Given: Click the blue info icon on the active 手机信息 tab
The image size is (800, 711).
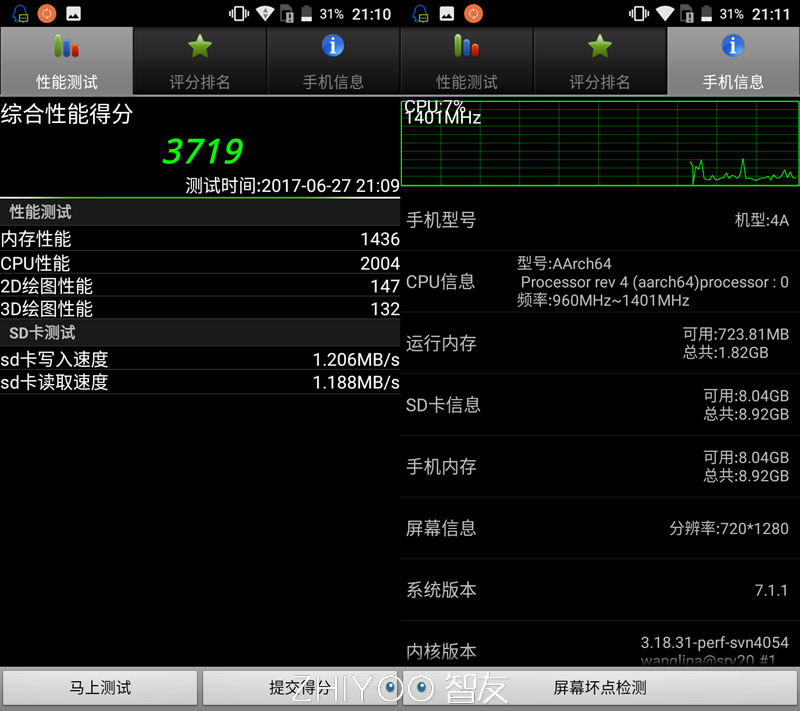Looking at the screenshot, I should 733,46.
